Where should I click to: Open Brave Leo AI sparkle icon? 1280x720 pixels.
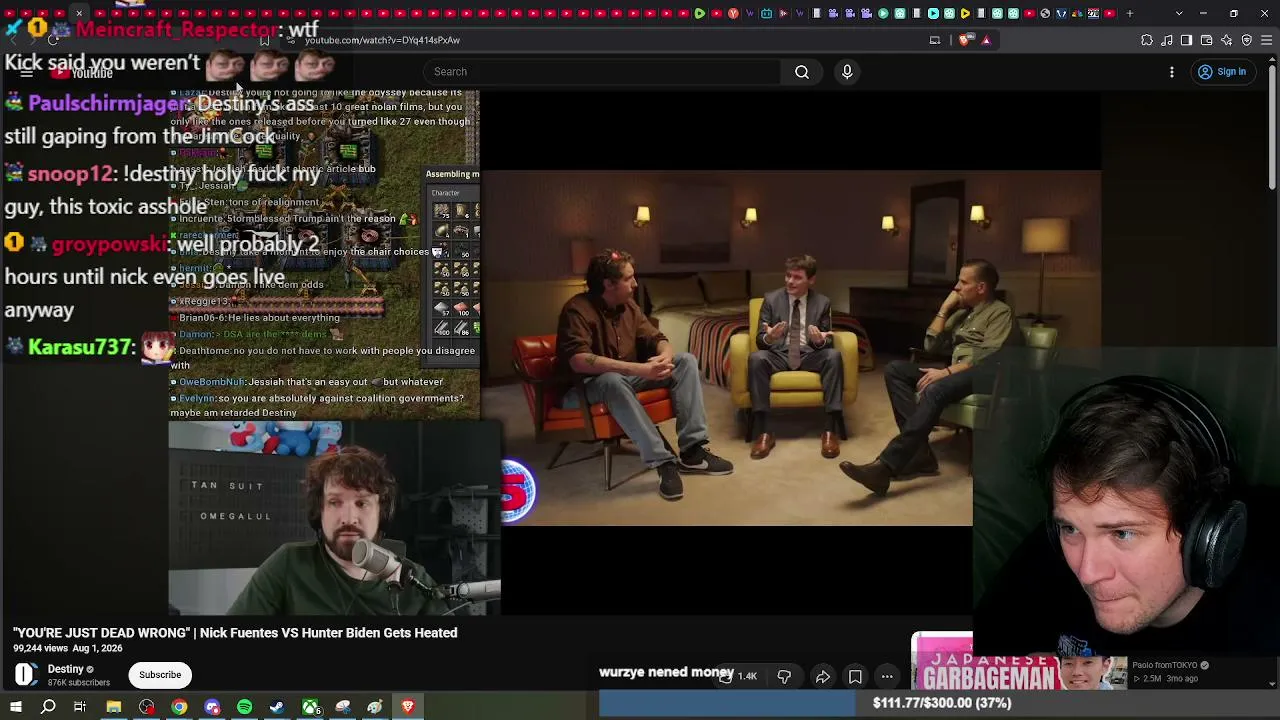pyautogui.click(x=1227, y=40)
